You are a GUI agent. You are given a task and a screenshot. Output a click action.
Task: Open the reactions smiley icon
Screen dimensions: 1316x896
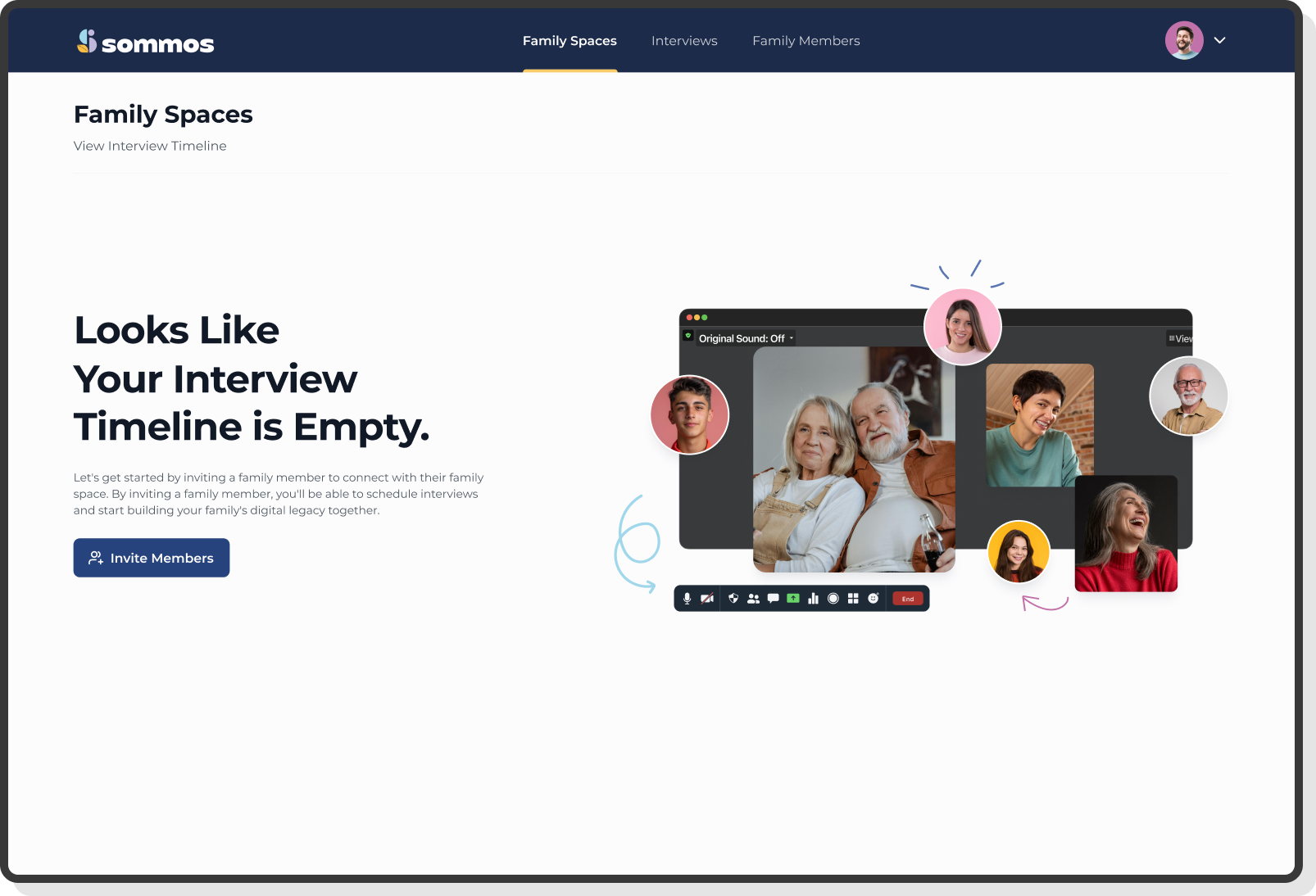(x=874, y=599)
